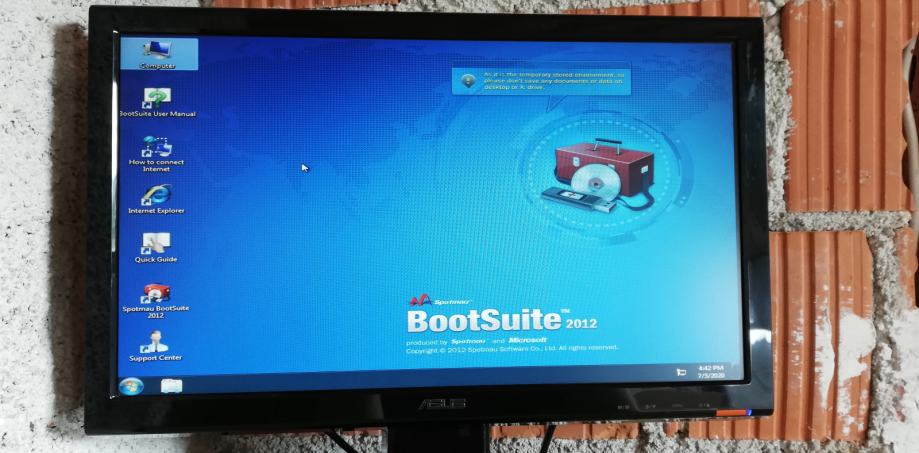Click the Action Center flag in tray
919x453 pixels.
681,372
